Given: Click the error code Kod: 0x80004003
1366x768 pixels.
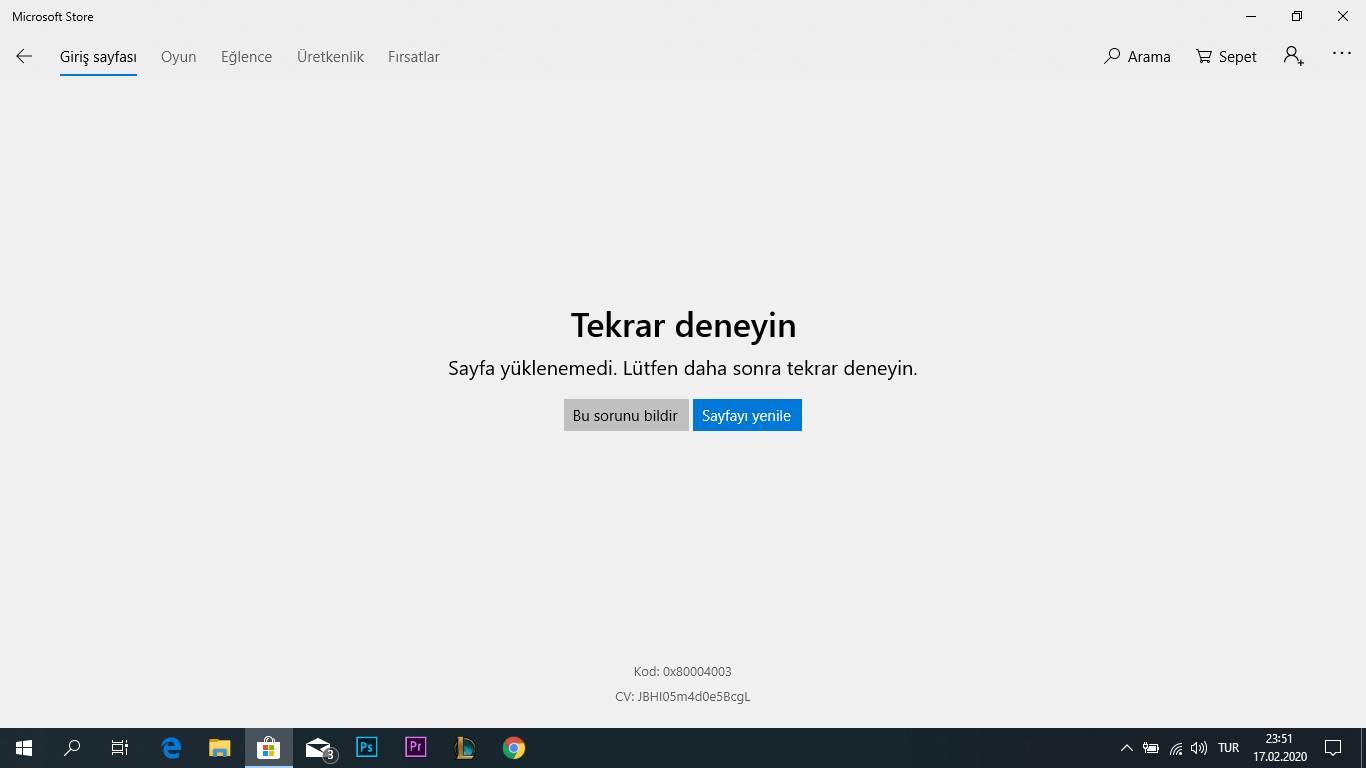Looking at the screenshot, I should click(683, 672).
